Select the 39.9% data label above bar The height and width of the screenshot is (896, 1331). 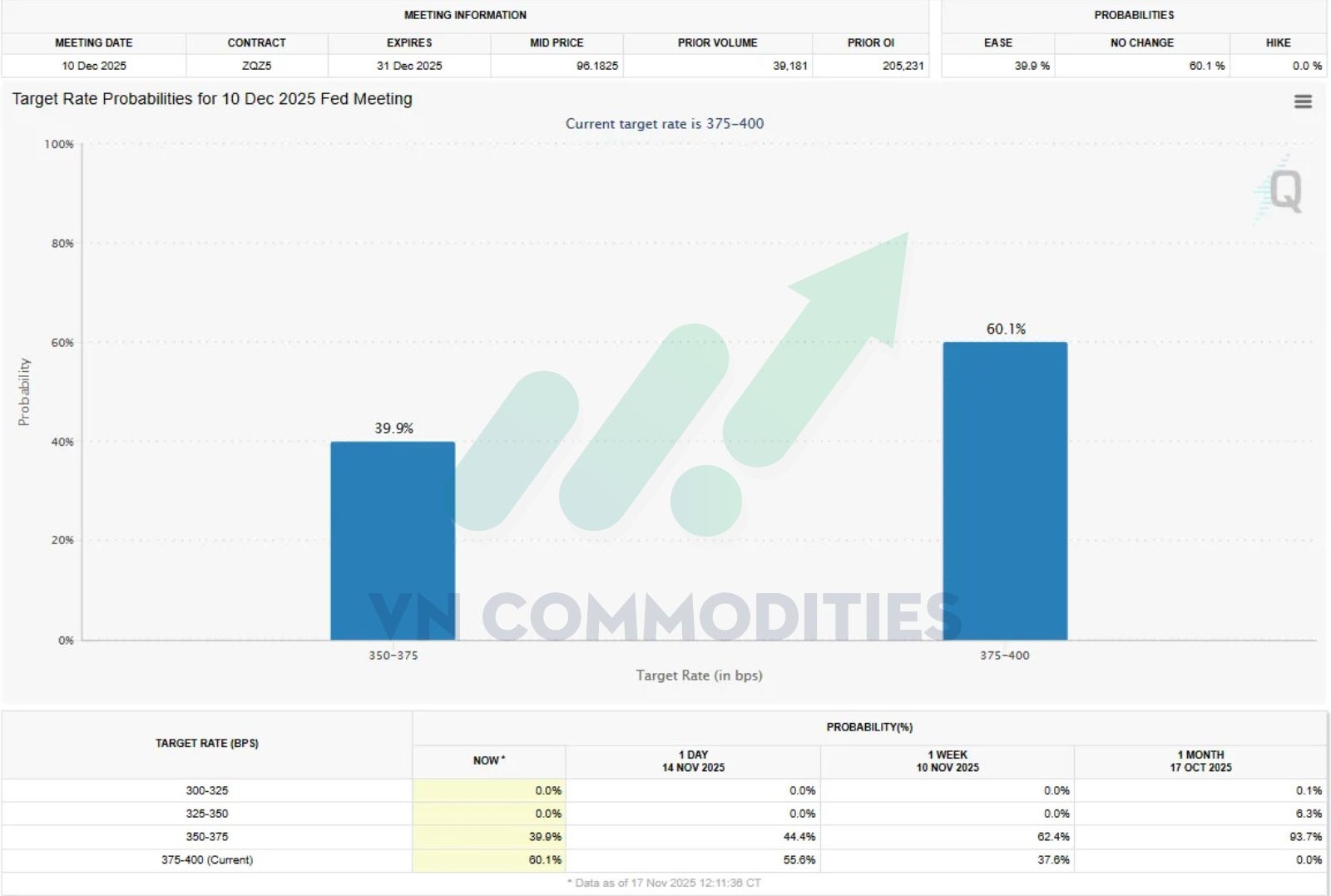393,428
